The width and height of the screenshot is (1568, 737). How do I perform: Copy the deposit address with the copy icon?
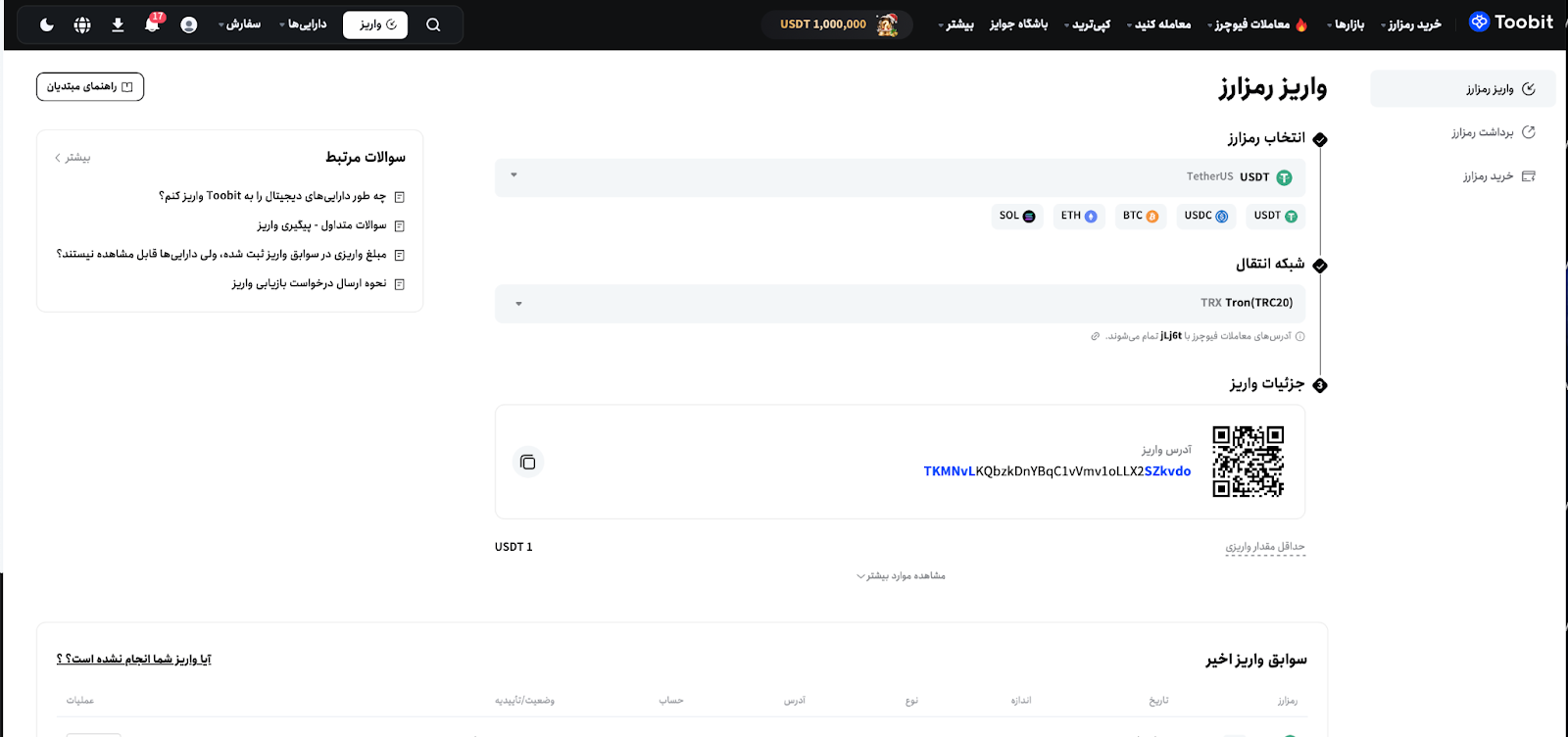pyautogui.click(x=527, y=462)
